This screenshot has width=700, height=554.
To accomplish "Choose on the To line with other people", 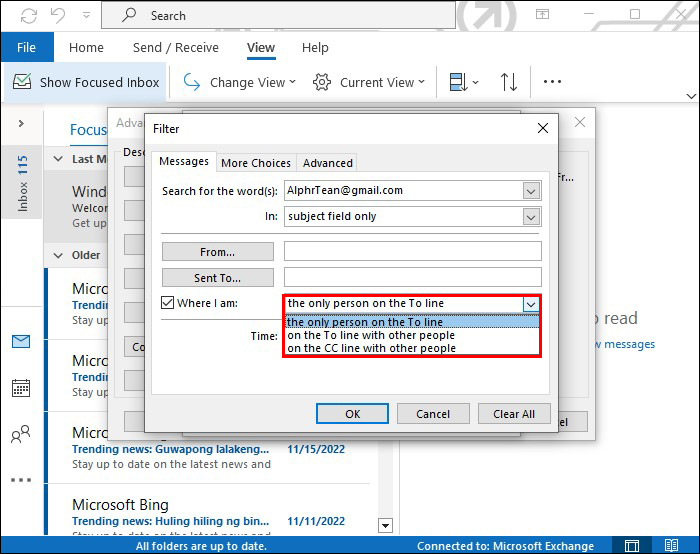I will point(412,335).
